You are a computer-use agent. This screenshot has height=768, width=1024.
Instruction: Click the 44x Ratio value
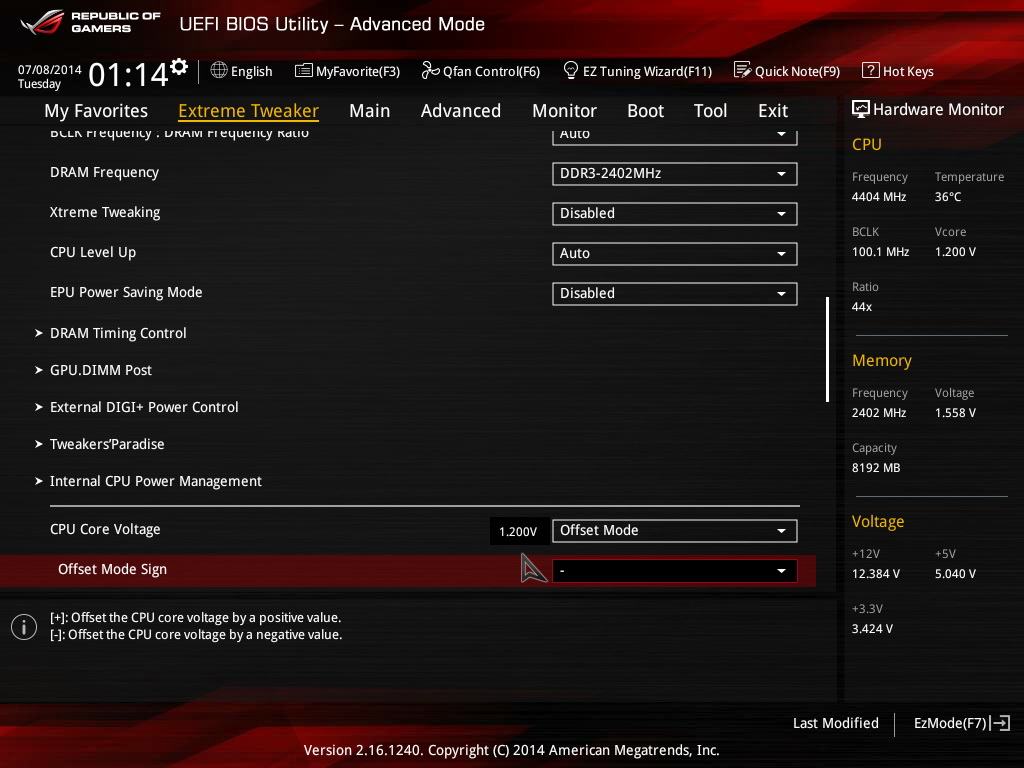[862, 307]
